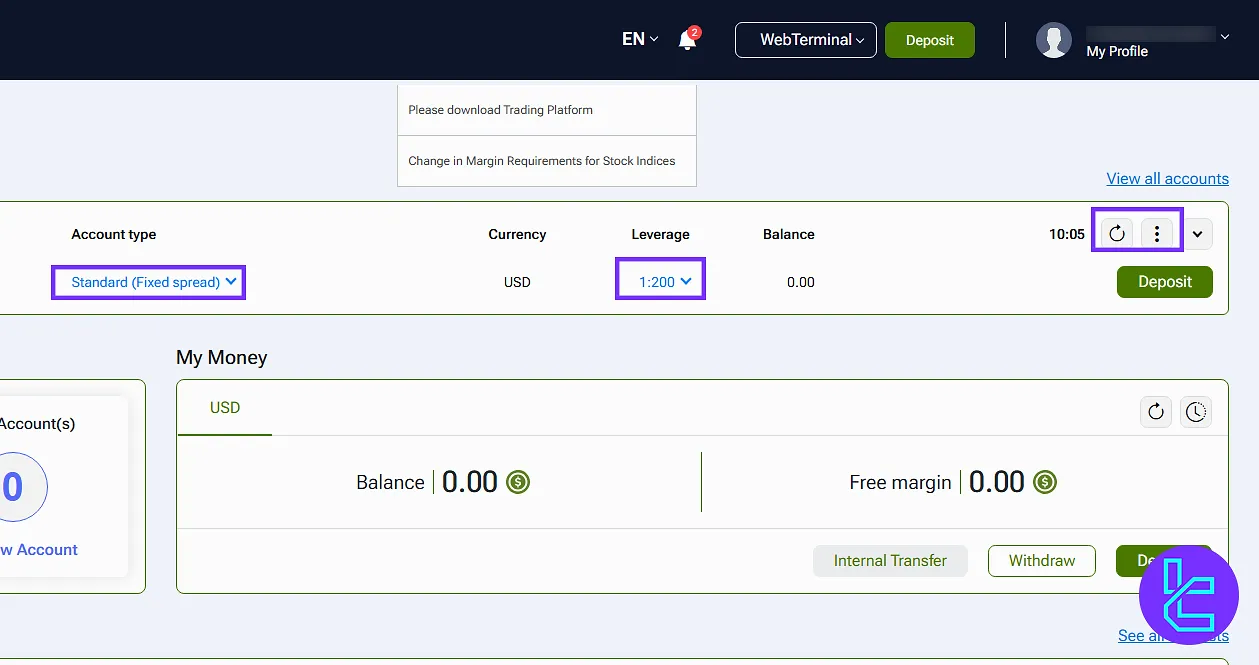
Task: Refresh the My Money balance
Action: tap(1156, 412)
